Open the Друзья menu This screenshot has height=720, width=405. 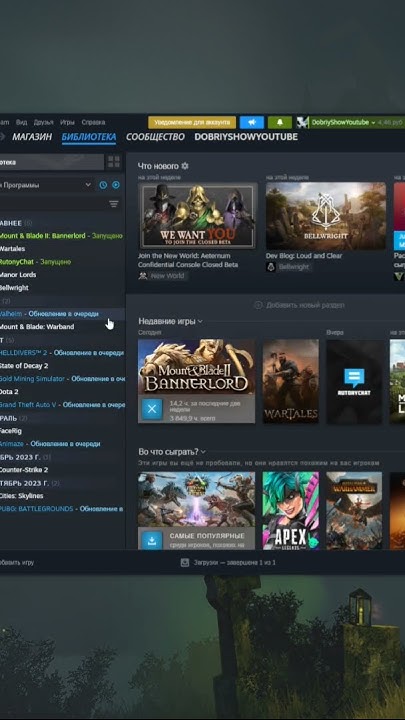[44, 122]
